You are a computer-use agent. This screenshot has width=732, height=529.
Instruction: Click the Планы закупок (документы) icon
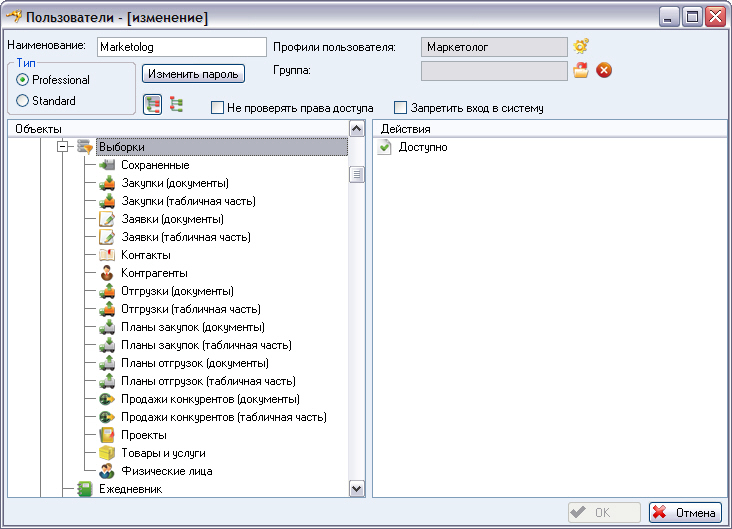tap(107, 327)
